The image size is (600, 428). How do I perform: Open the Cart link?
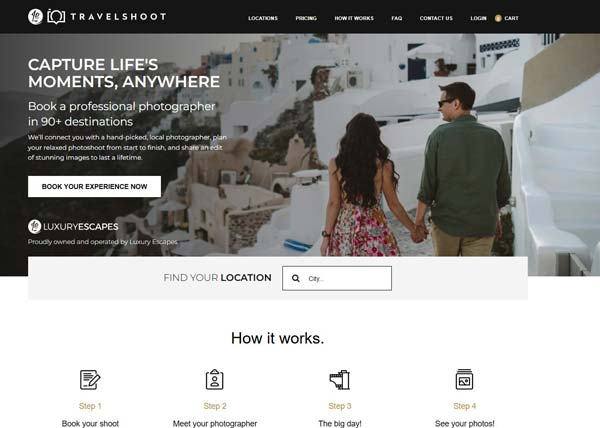511,18
